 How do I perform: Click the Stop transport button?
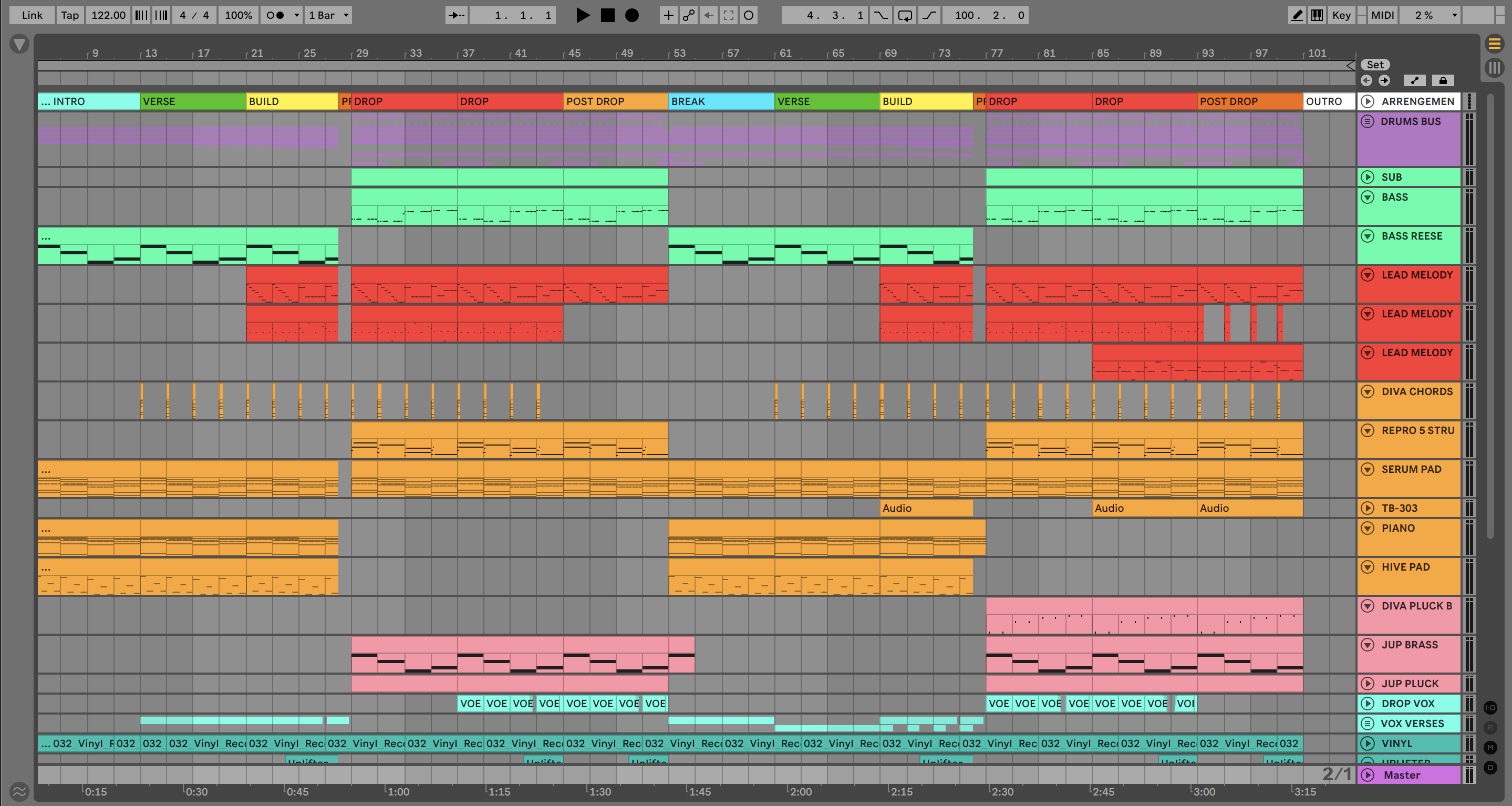(607, 15)
